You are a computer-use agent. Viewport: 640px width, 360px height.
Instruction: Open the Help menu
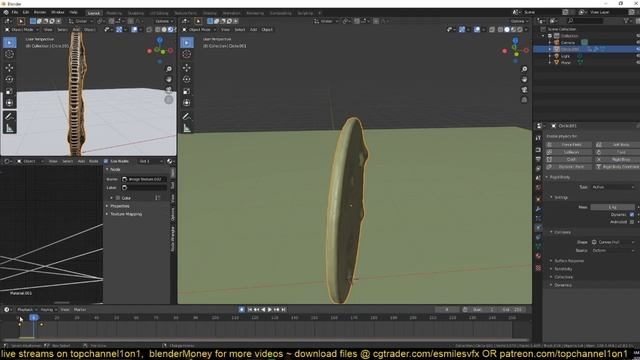coord(73,13)
